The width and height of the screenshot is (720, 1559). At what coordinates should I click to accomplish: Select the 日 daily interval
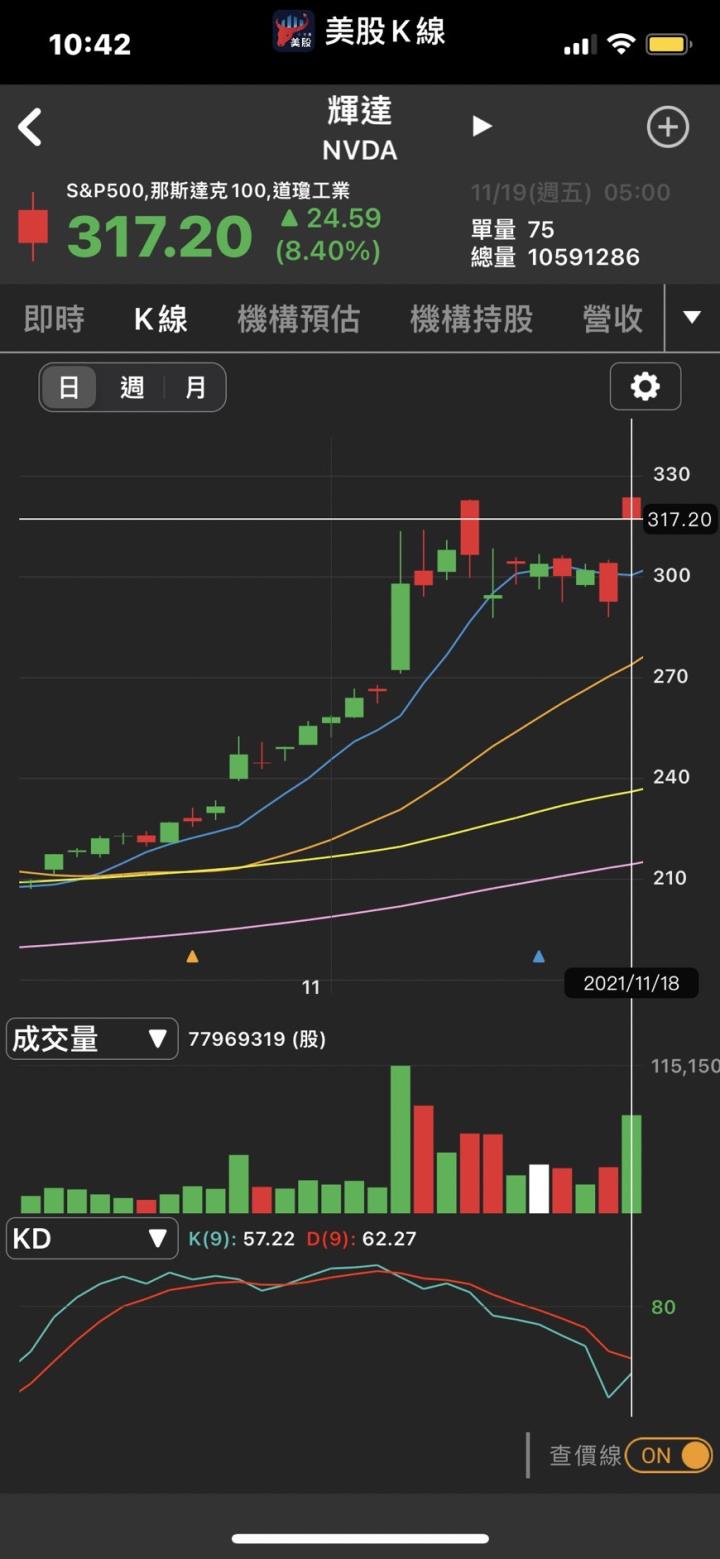click(69, 387)
